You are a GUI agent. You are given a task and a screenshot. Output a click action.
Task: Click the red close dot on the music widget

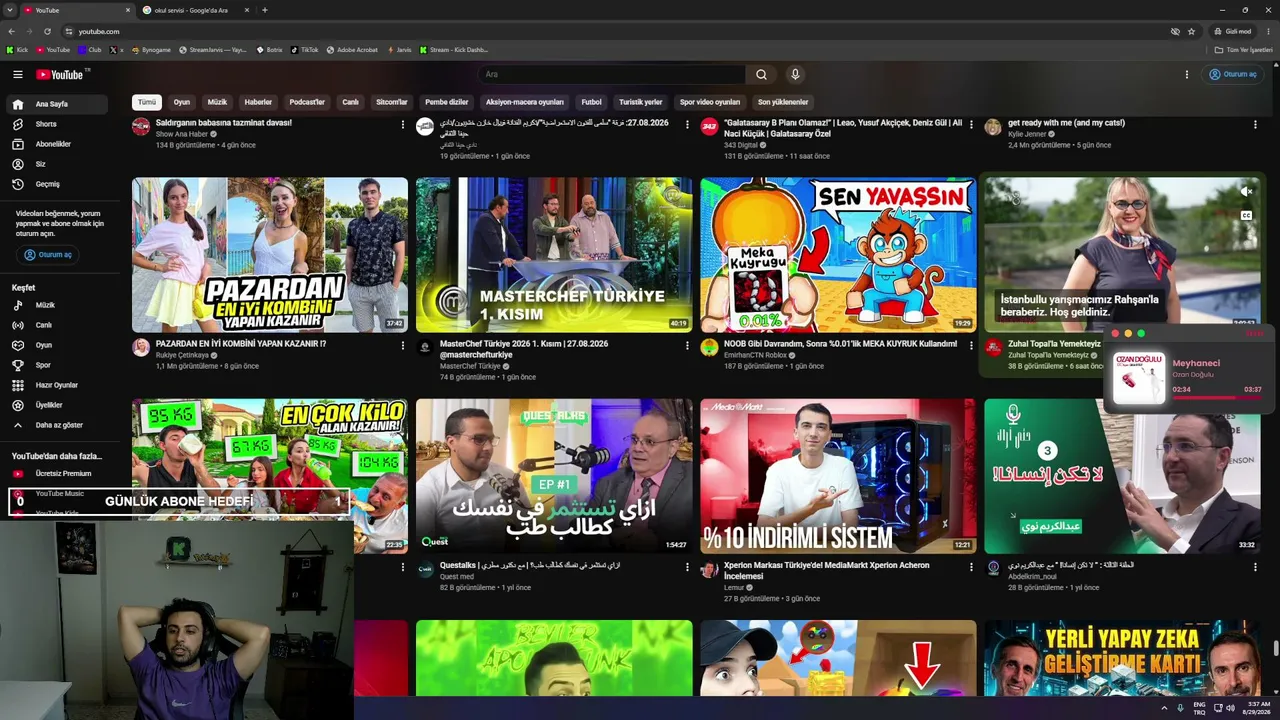click(x=1115, y=333)
